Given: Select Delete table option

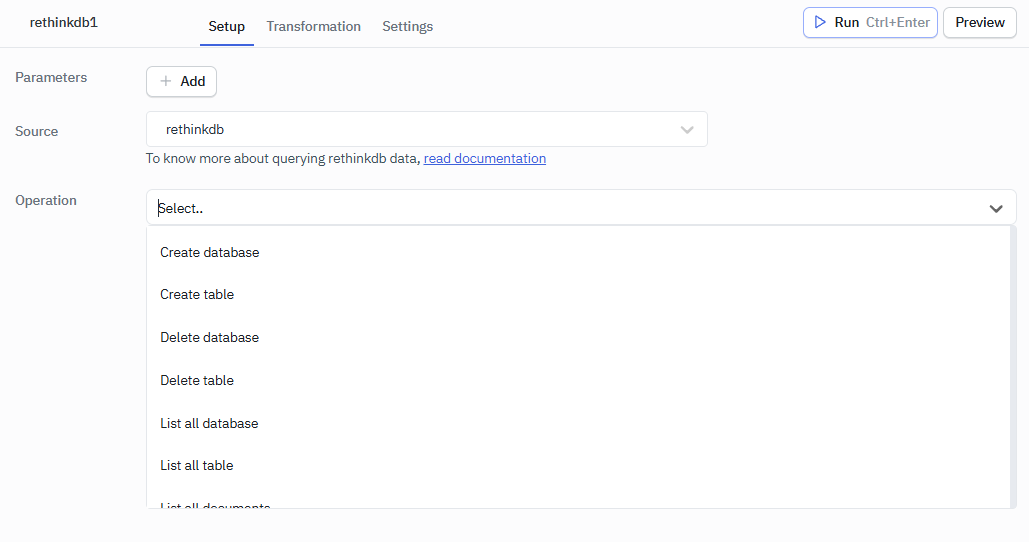Looking at the screenshot, I should coord(197,380).
